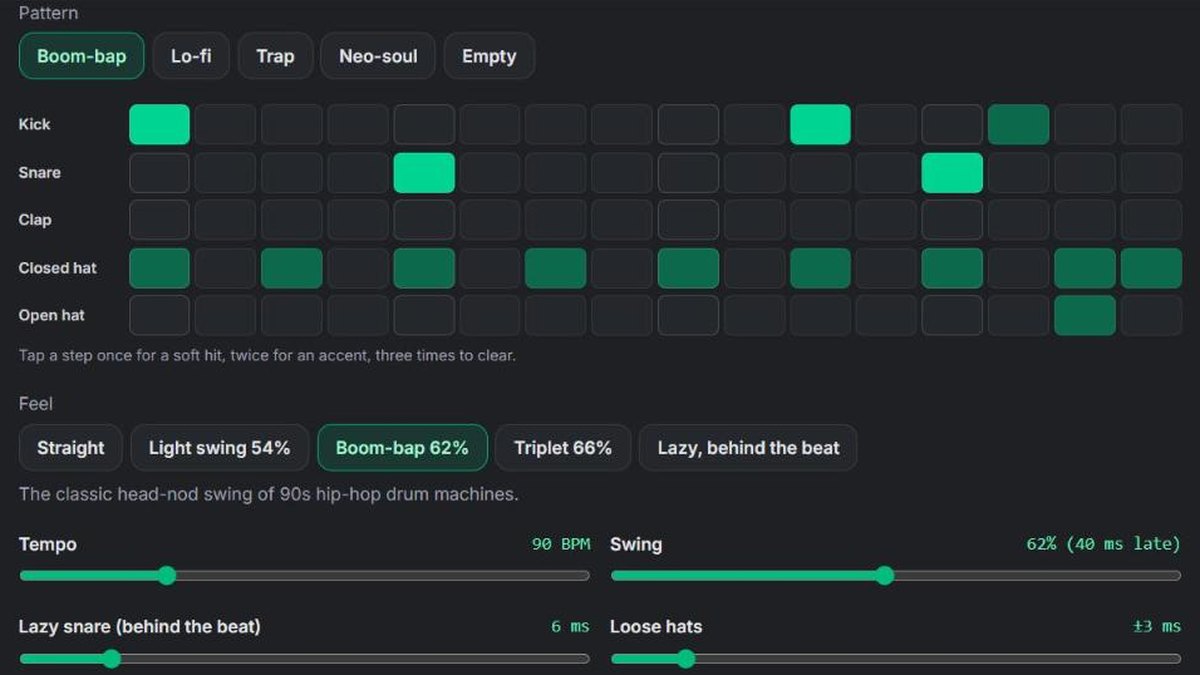
Task: Add an Open hat on step 16
Action: pos(1151,315)
